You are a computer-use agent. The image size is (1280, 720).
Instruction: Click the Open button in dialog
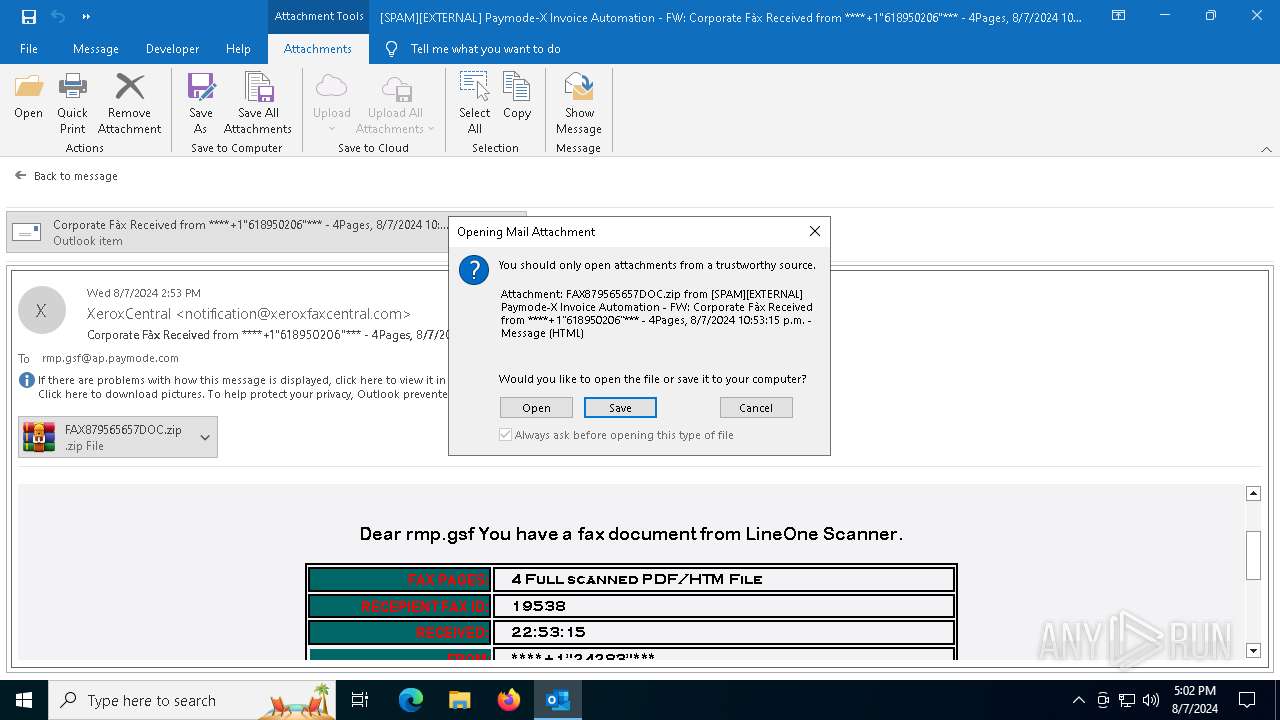tap(536, 407)
